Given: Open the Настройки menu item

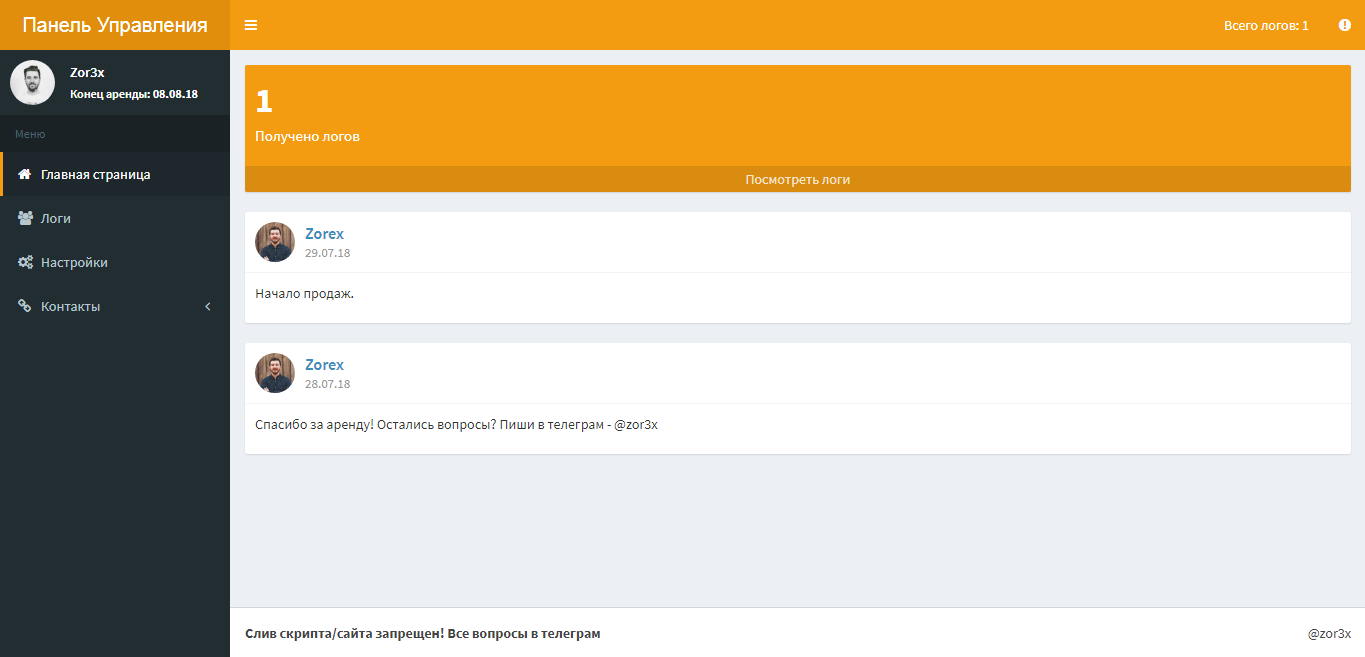Looking at the screenshot, I should coord(115,262).
